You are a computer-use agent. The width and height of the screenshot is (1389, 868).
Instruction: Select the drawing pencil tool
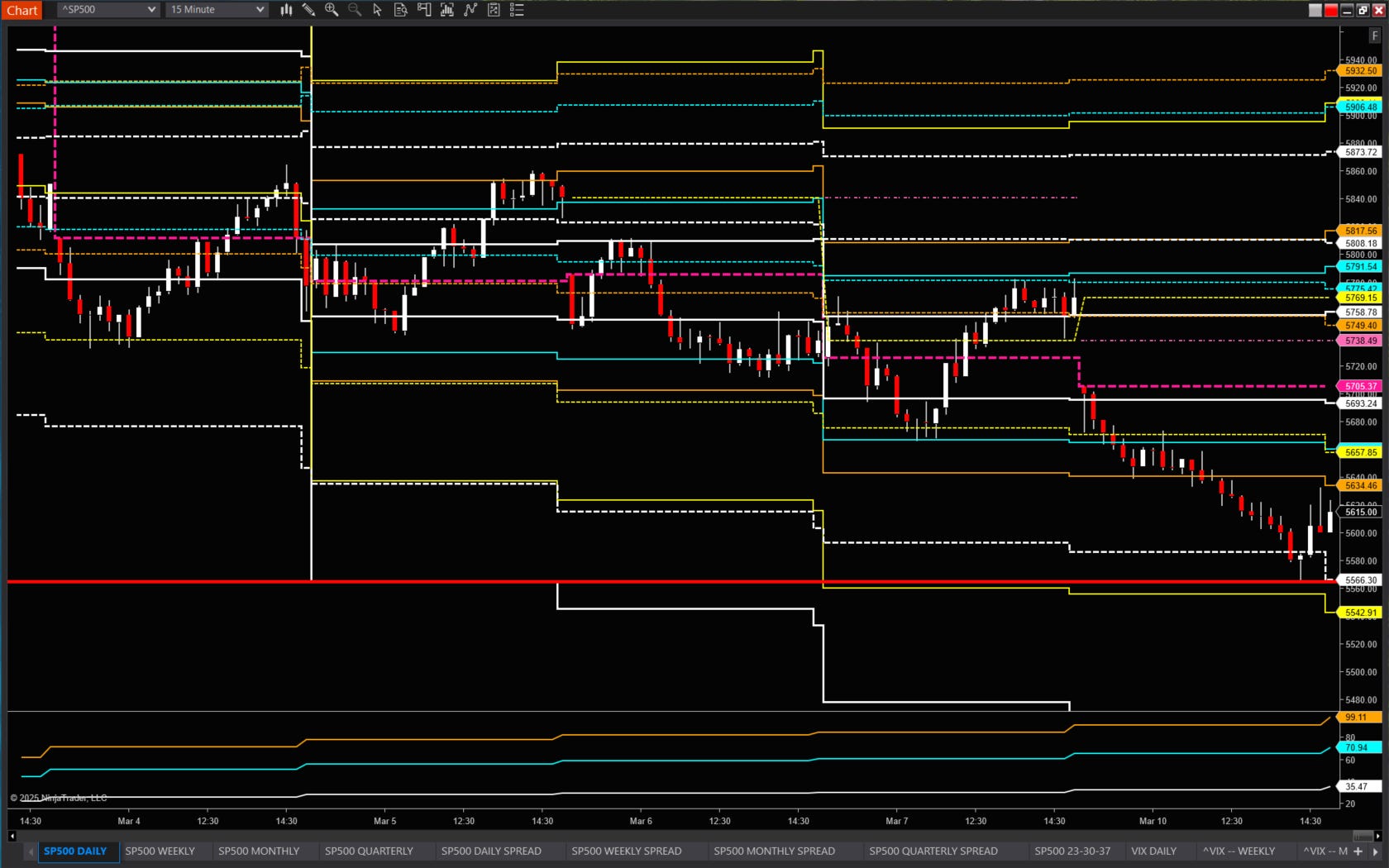308,10
